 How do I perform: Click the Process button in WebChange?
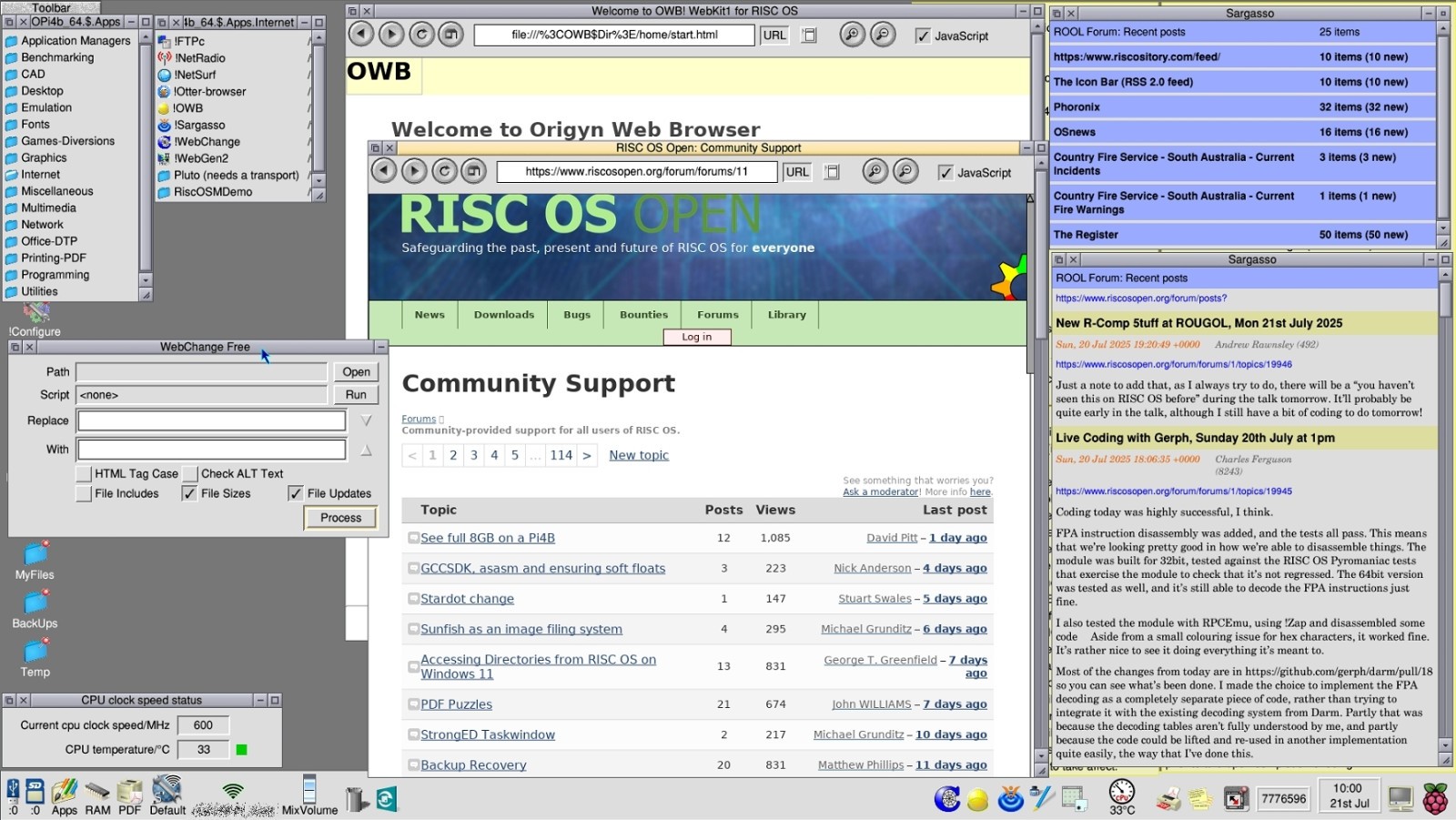(x=340, y=517)
